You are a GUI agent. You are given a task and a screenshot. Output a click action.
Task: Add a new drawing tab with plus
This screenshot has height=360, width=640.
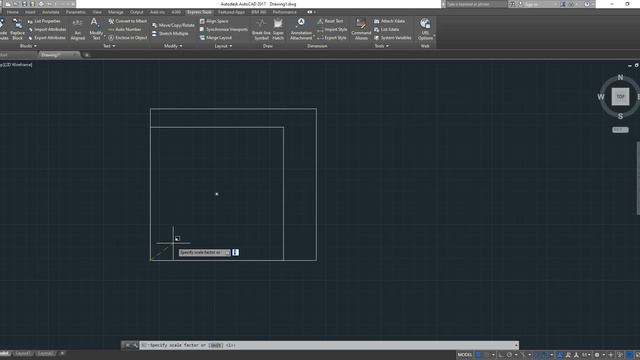[87, 55]
